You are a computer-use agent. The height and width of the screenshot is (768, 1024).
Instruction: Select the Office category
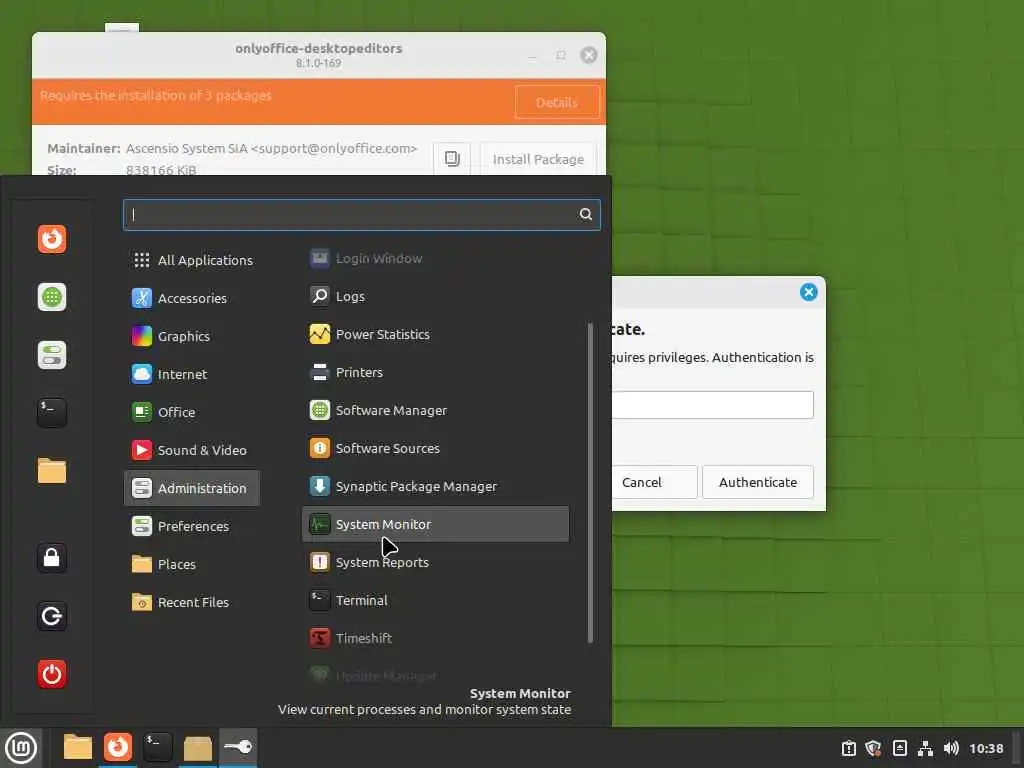[192, 412]
